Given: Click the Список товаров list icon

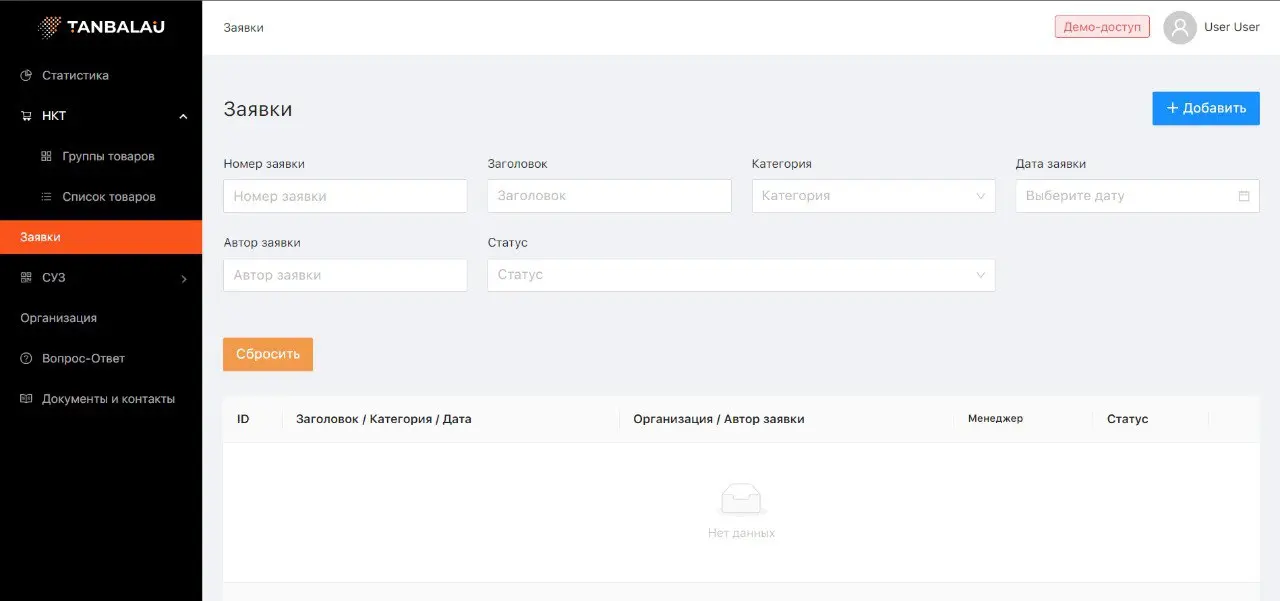Looking at the screenshot, I should click(x=46, y=197).
